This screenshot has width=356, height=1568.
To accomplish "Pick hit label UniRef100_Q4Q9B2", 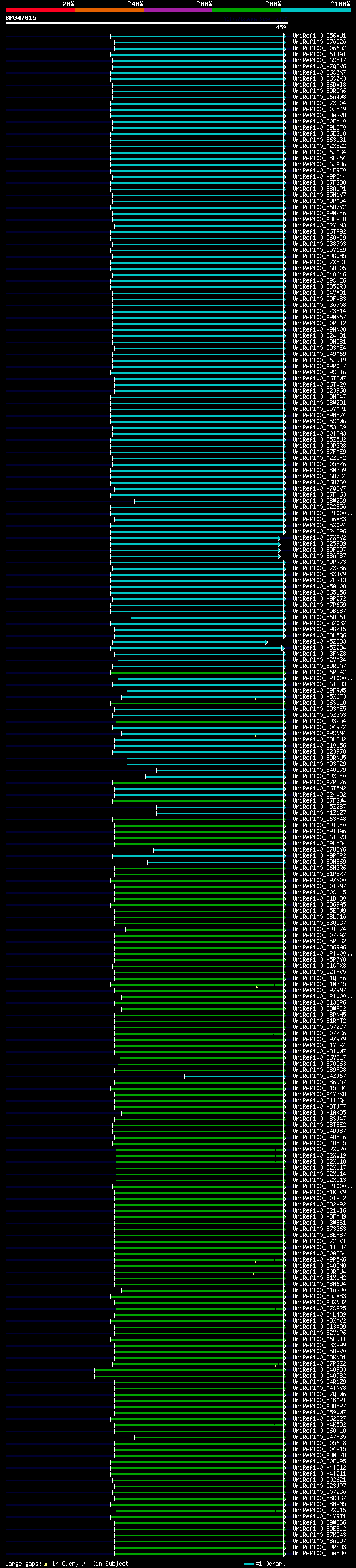I will pos(319,1376).
